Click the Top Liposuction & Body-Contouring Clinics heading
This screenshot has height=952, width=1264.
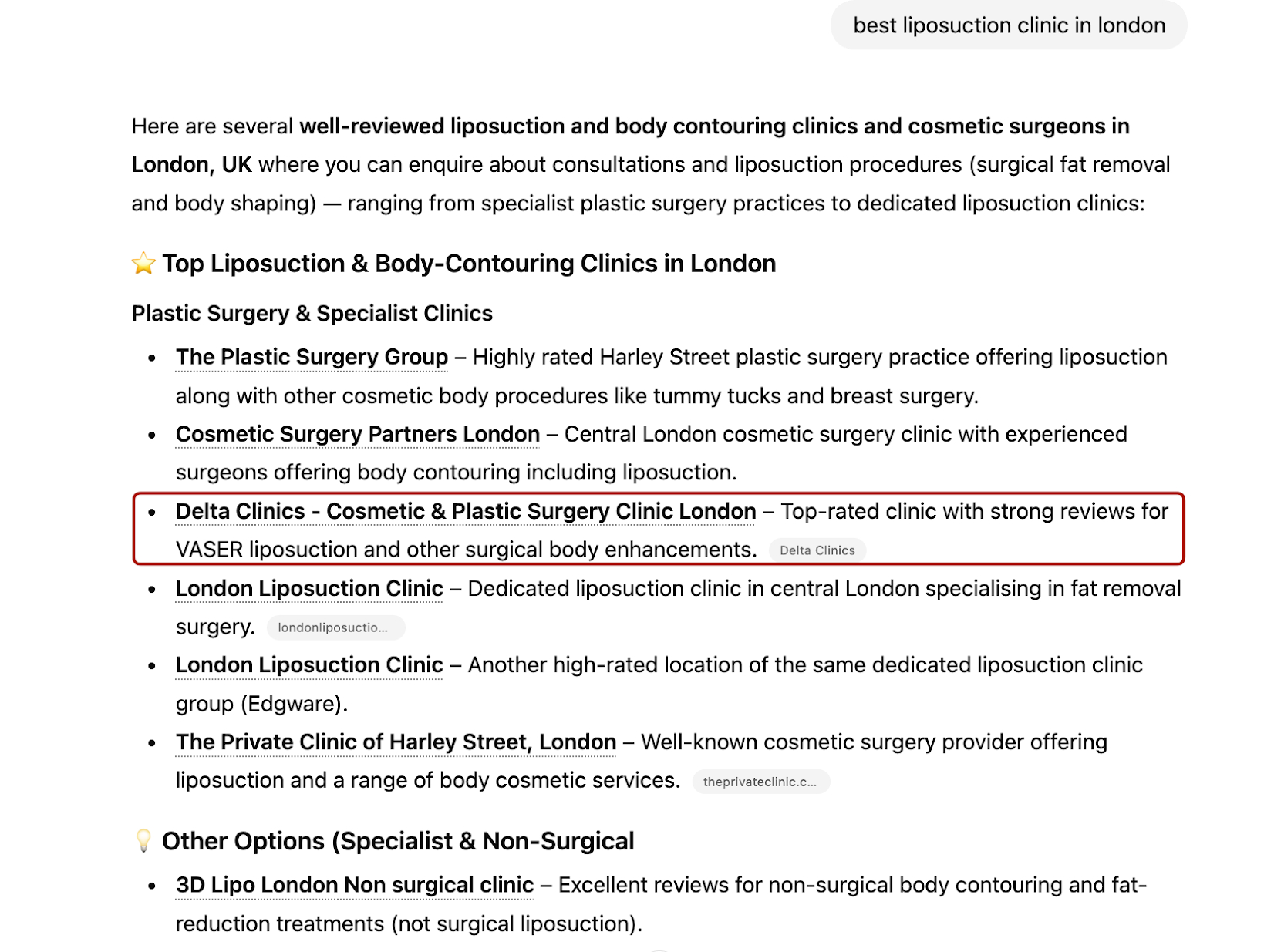coord(469,264)
